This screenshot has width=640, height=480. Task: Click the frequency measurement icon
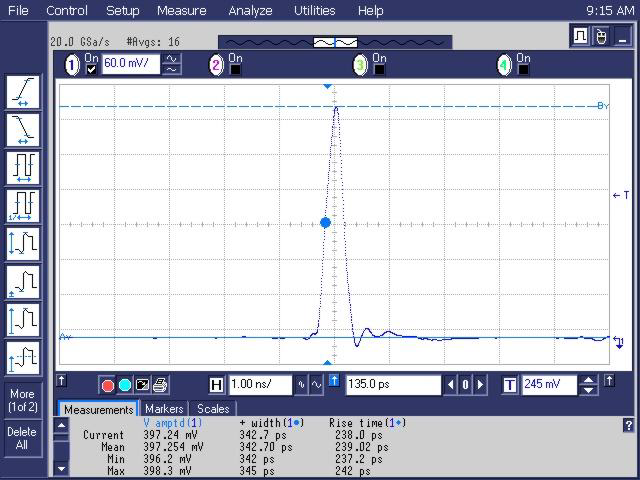coord(22,206)
